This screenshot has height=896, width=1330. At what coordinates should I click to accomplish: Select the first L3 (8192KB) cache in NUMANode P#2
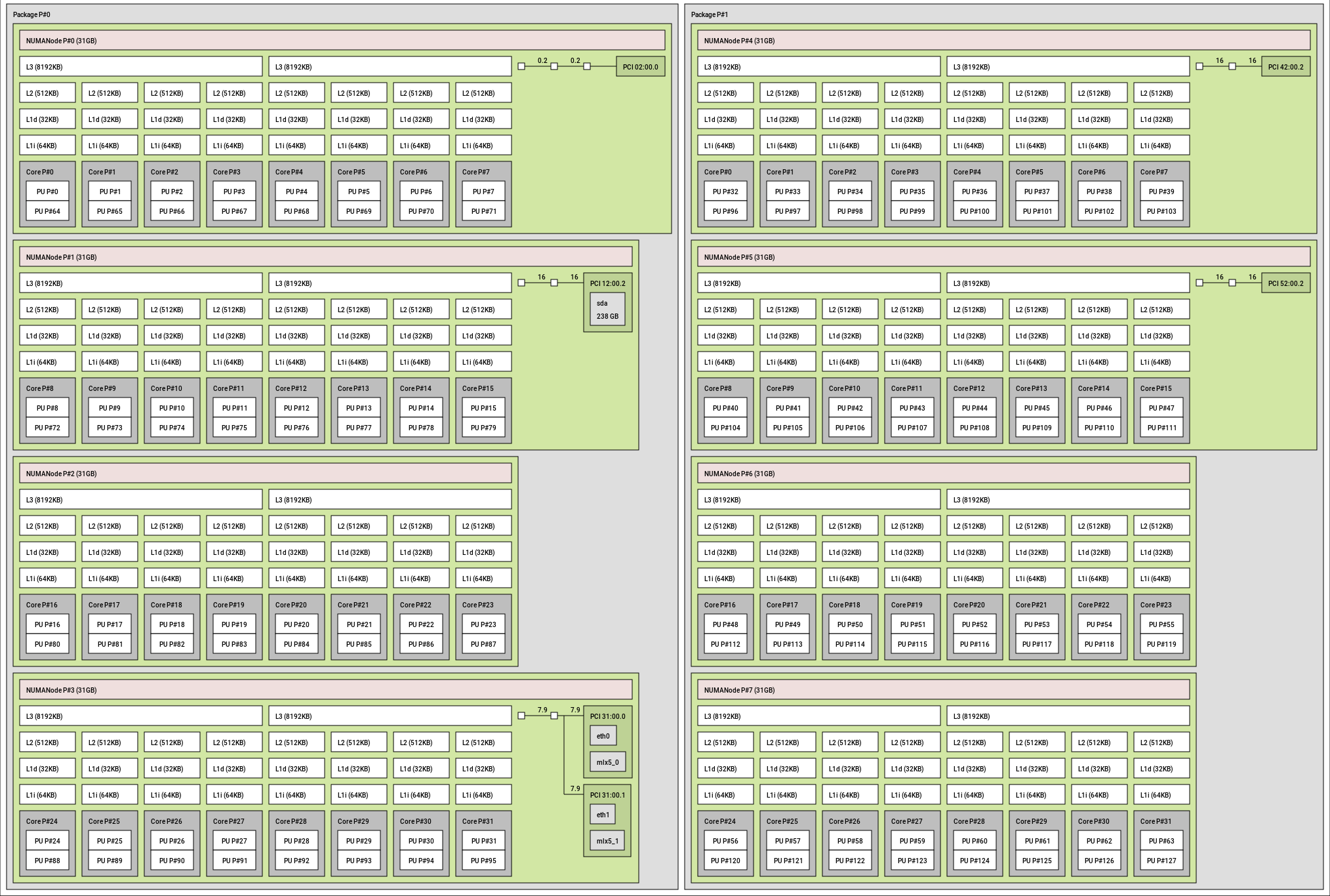[142, 499]
